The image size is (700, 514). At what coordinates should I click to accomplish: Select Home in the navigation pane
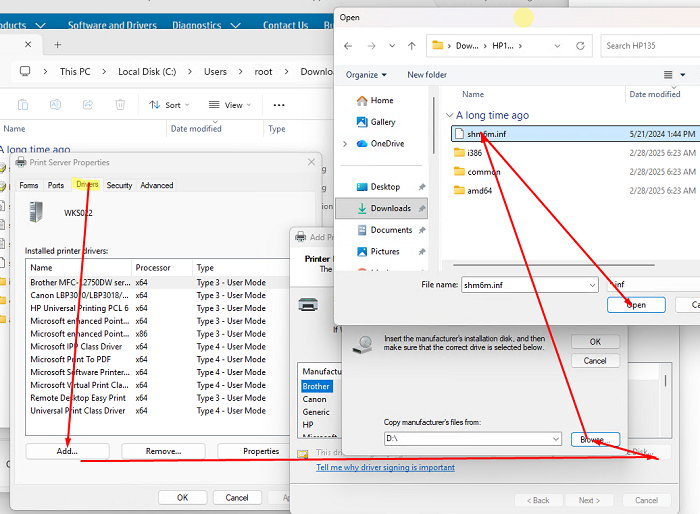click(375, 100)
